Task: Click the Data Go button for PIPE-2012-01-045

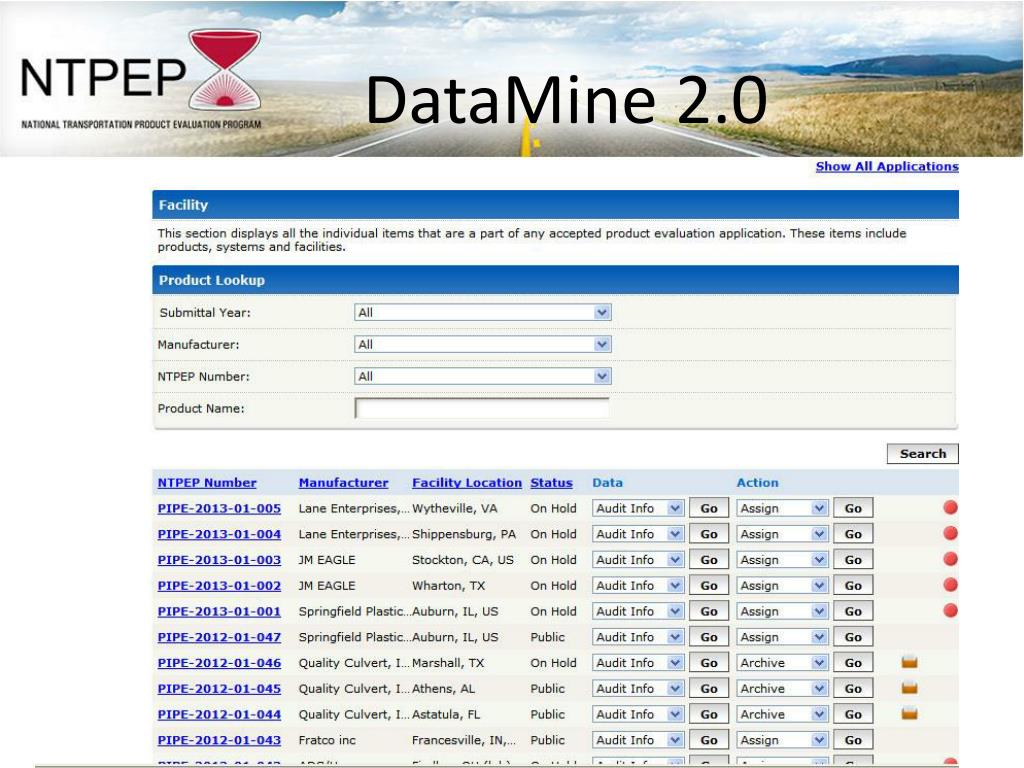Action: tap(709, 688)
